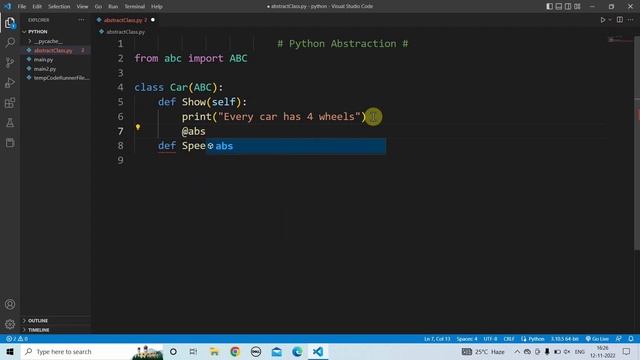Image resolution: width=640 pixels, height=360 pixels.
Task: Change indentation via Spaces: 4
Action: (x=467, y=339)
